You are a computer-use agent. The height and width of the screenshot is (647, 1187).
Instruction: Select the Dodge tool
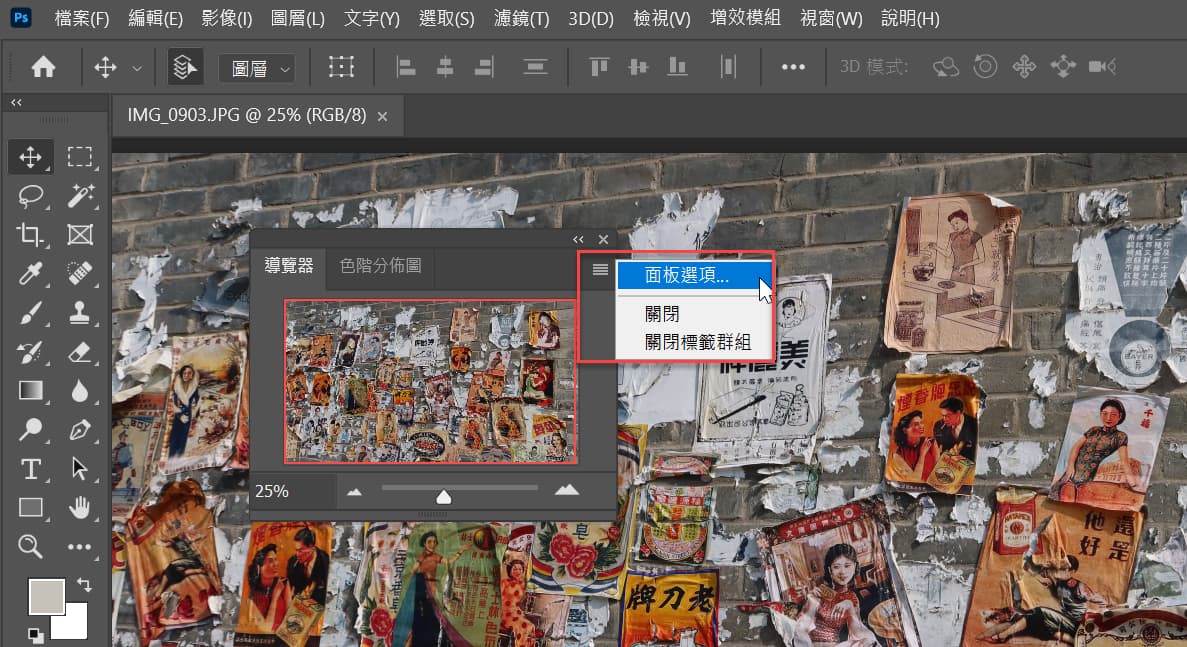[x=30, y=429]
